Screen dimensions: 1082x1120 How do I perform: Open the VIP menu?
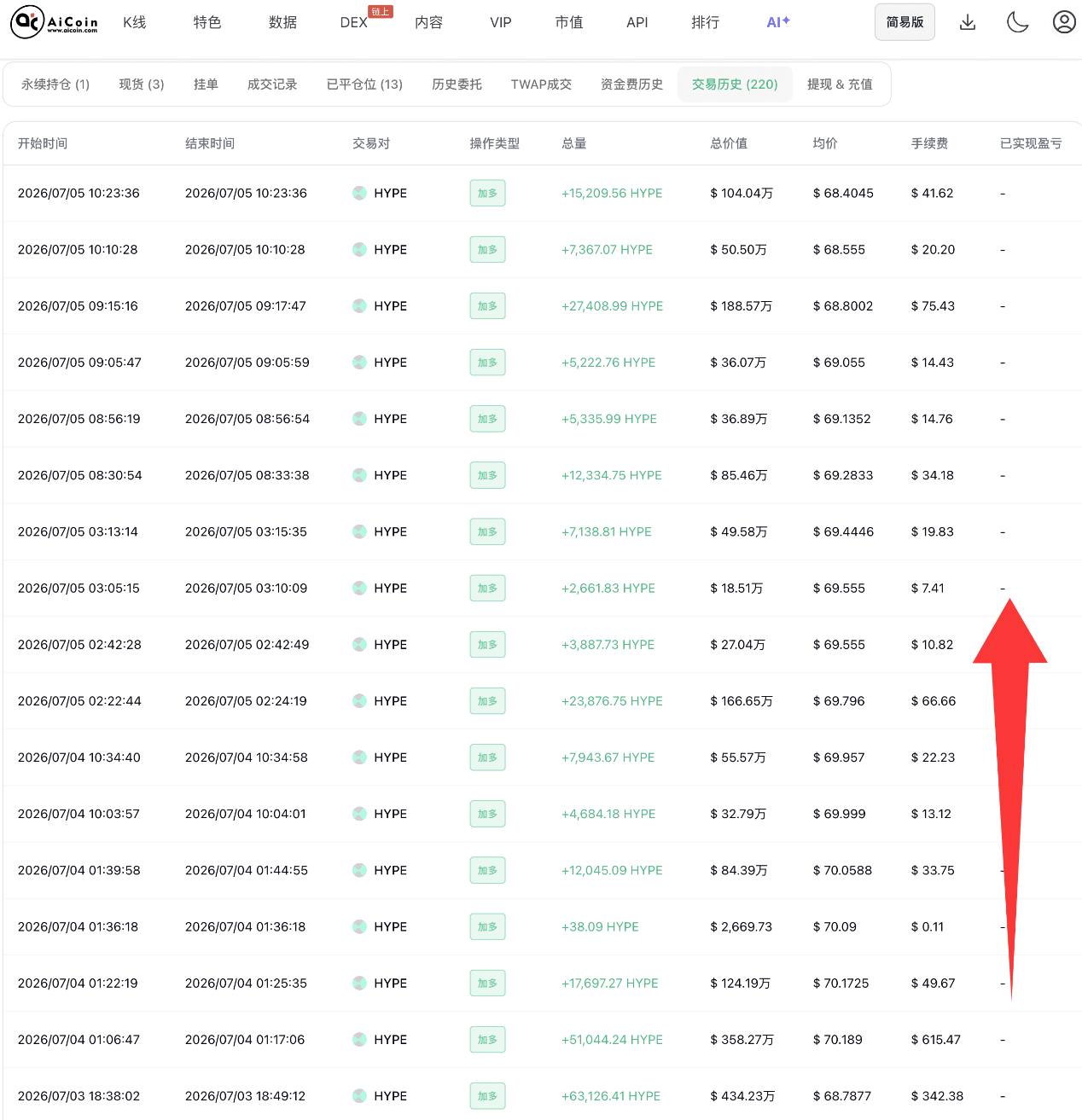coord(501,22)
